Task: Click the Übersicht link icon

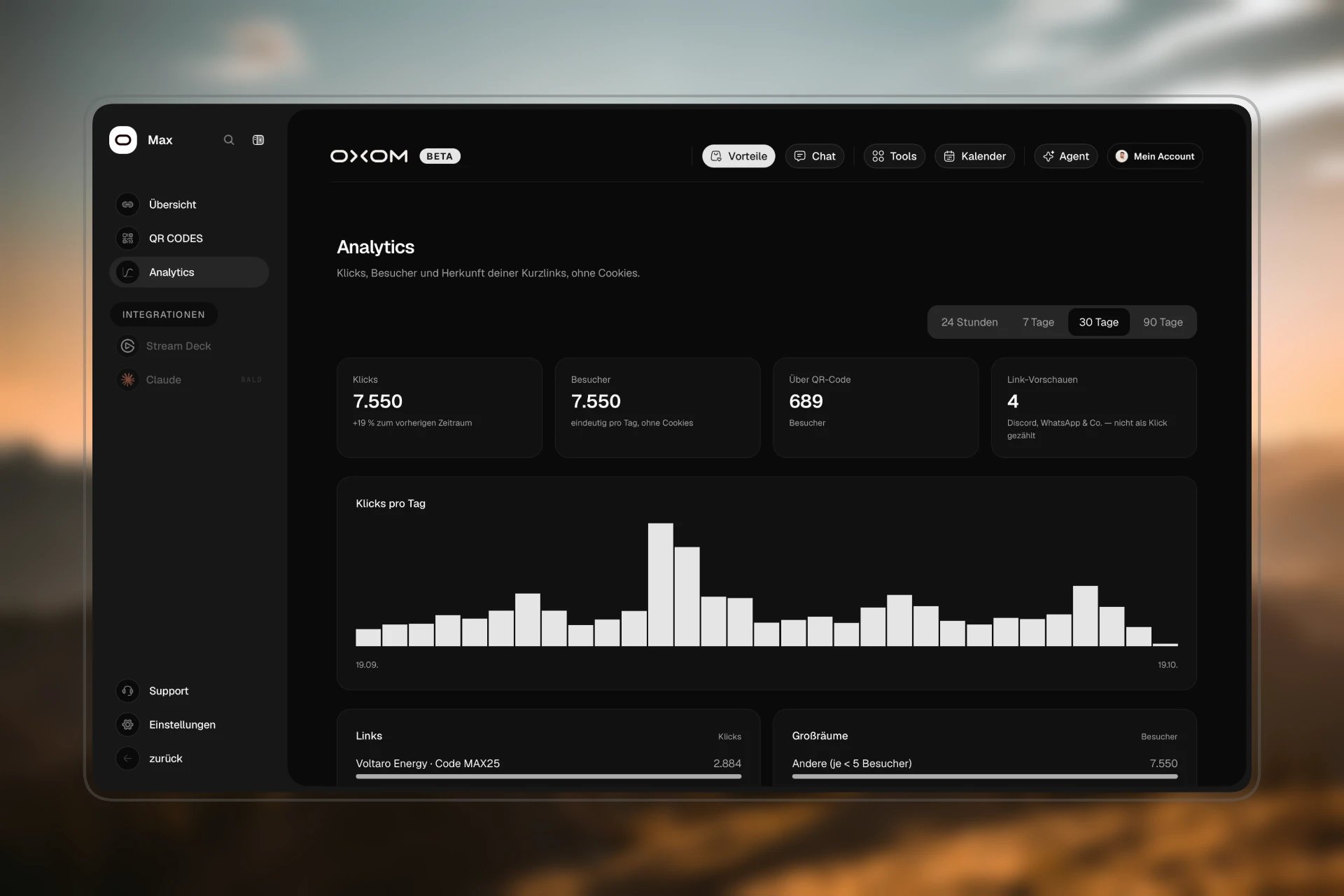Action: click(127, 204)
